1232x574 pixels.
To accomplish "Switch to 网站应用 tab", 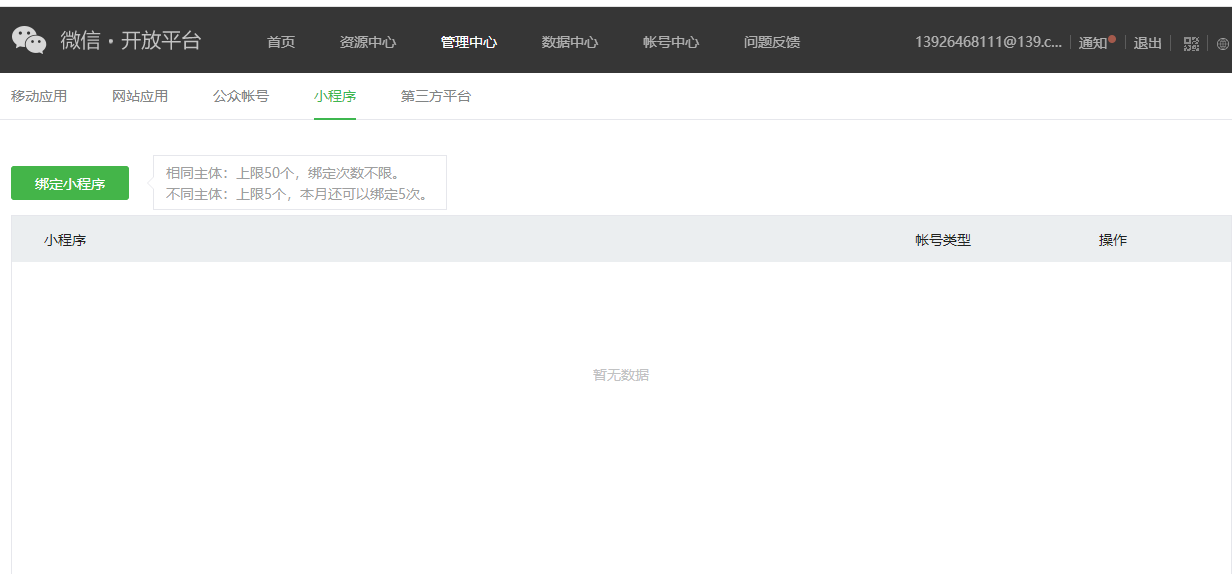I will pyautogui.click(x=140, y=96).
